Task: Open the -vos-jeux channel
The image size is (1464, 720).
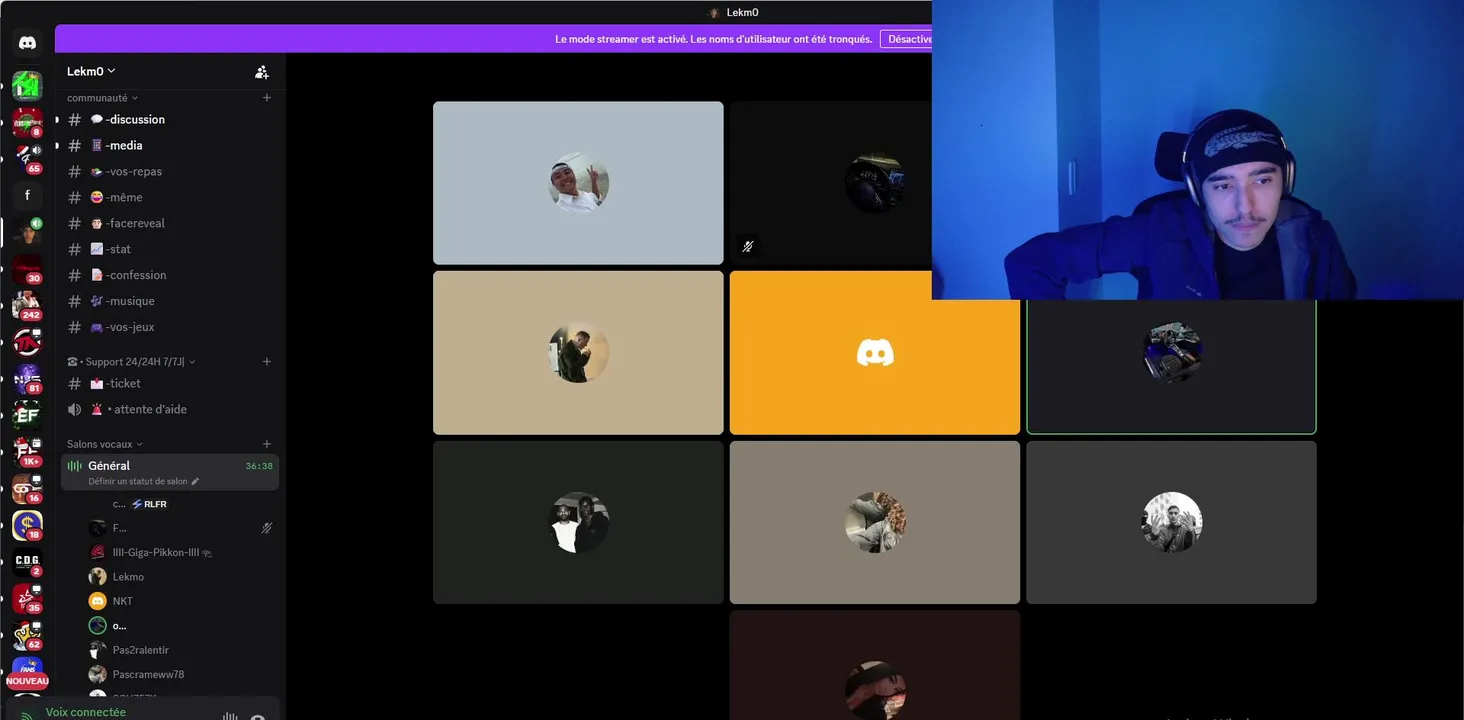Action: click(170, 327)
